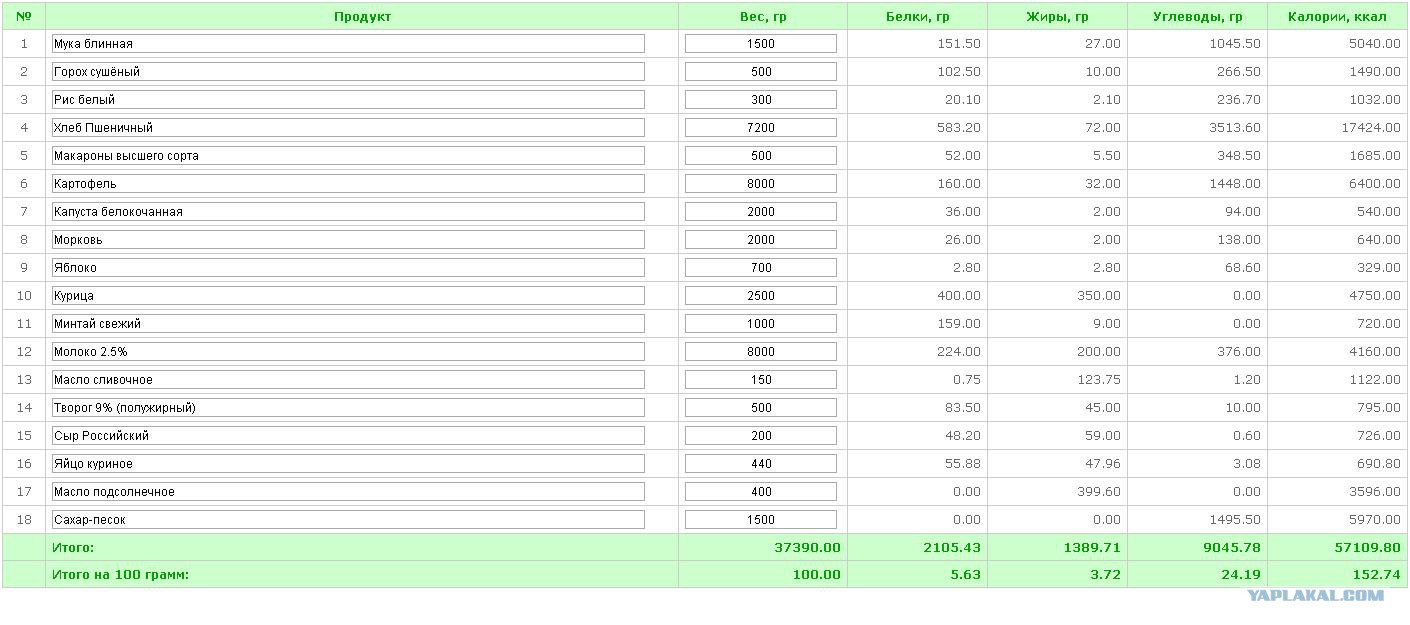Focus the 'Макароны высшего сорта' product field

(348, 156)
